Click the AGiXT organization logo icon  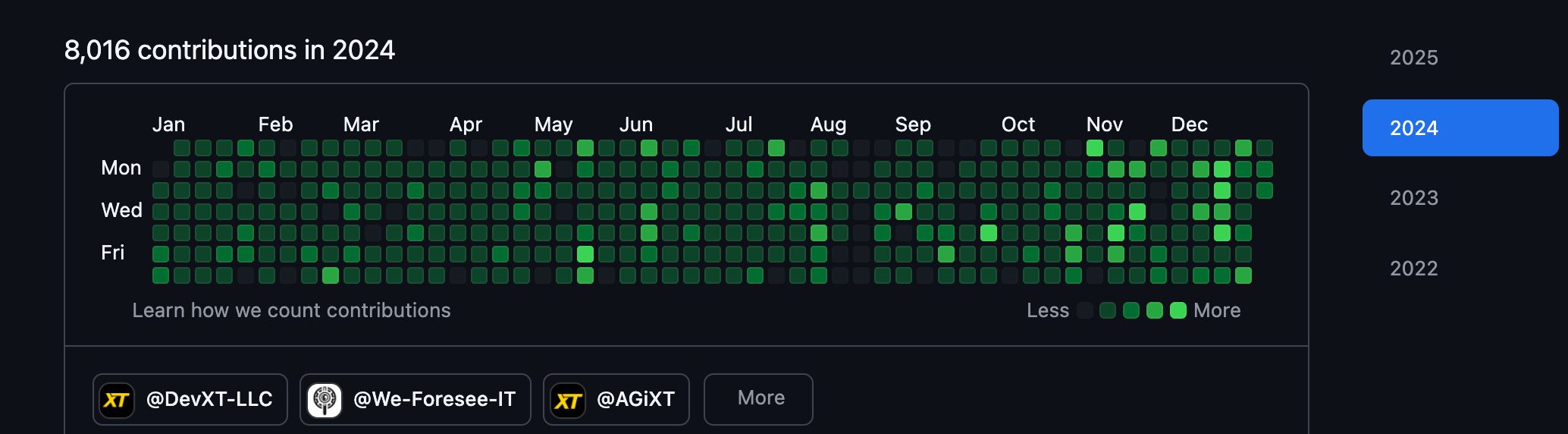(x=568, y=400)
